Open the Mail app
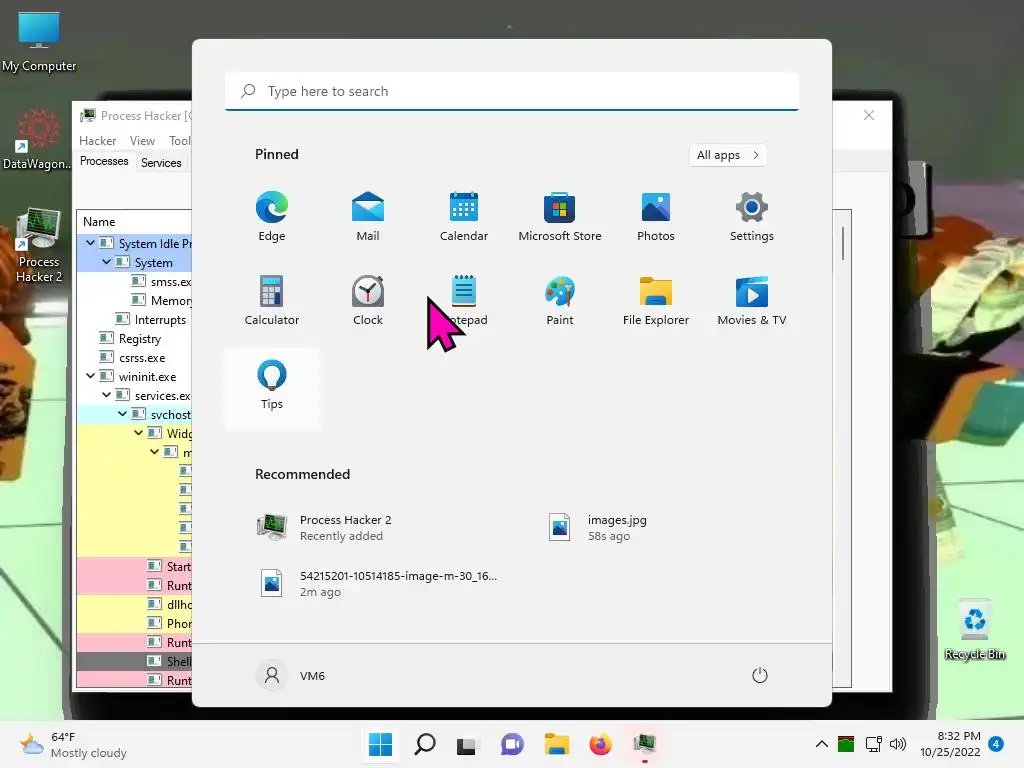The height and width of the screenshot is (768, 1024). (x=368, y=217)
